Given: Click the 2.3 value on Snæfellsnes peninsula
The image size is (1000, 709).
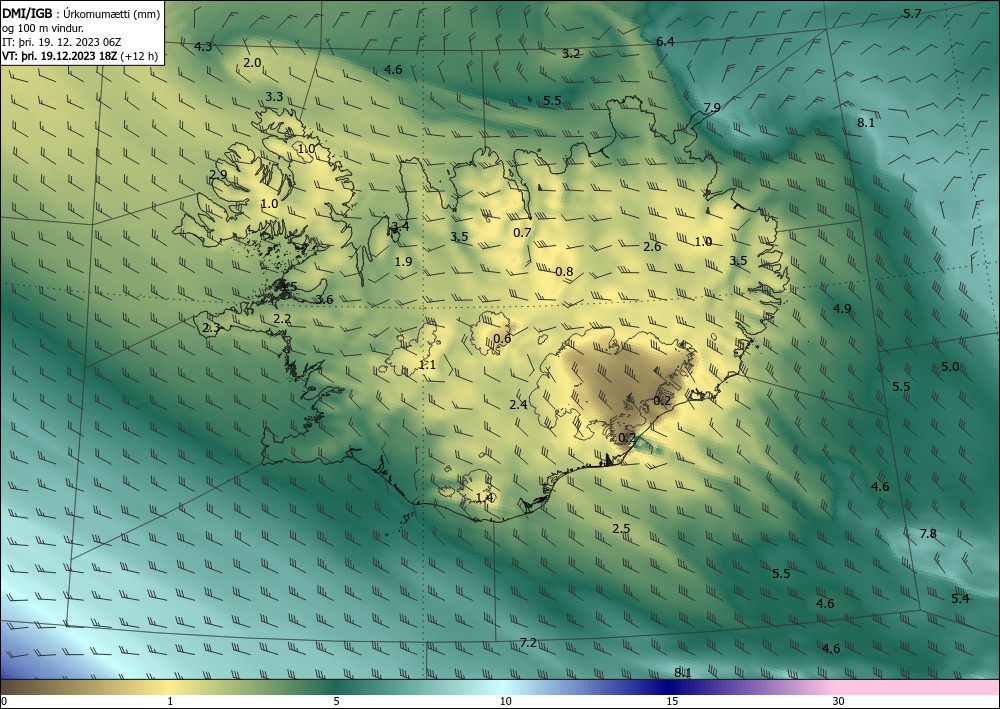Looking at the screenshot, I should click(212, 328).
